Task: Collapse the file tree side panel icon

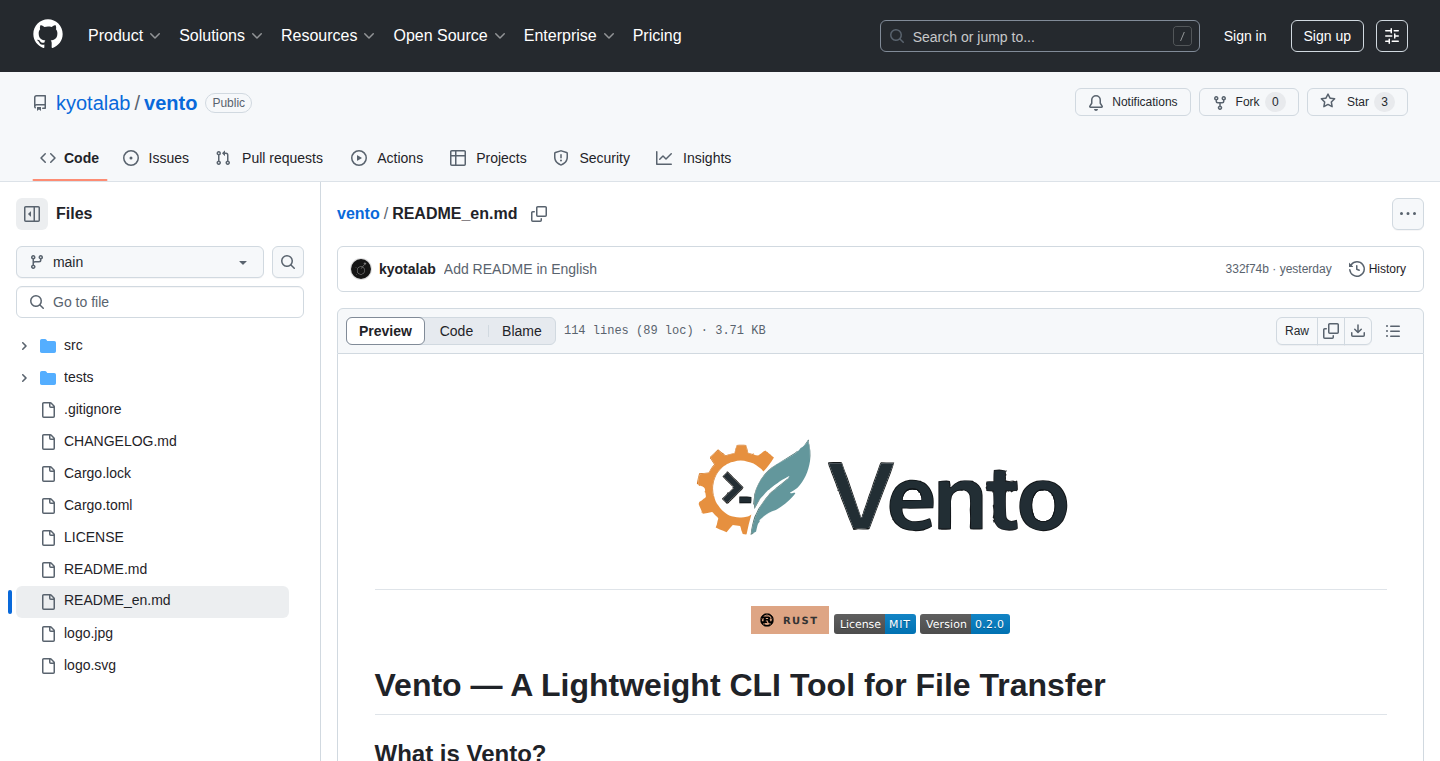Action: pos(32,214)
